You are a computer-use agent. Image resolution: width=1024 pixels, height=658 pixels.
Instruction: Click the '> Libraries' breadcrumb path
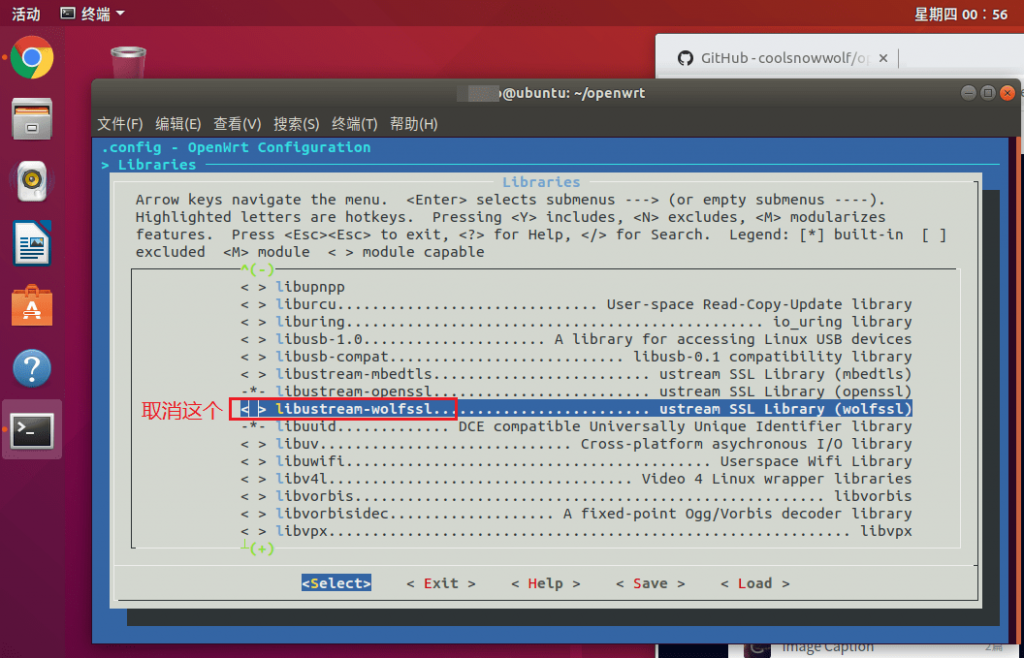point(149,164)
